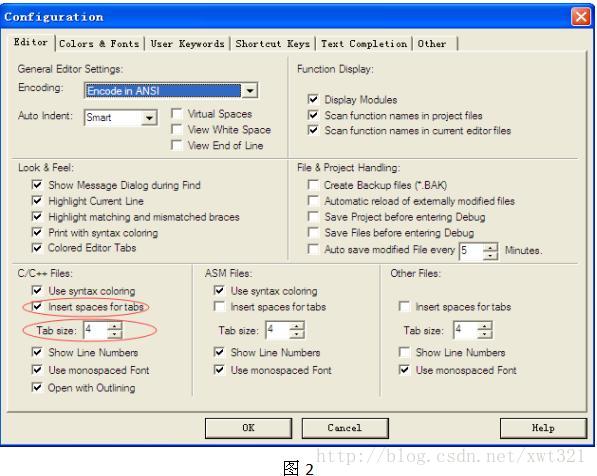Image resolution: width=597 pixels, height=476 pixels.
Task: Click the ASM Tab size field
Action: [x=278, y=330]
